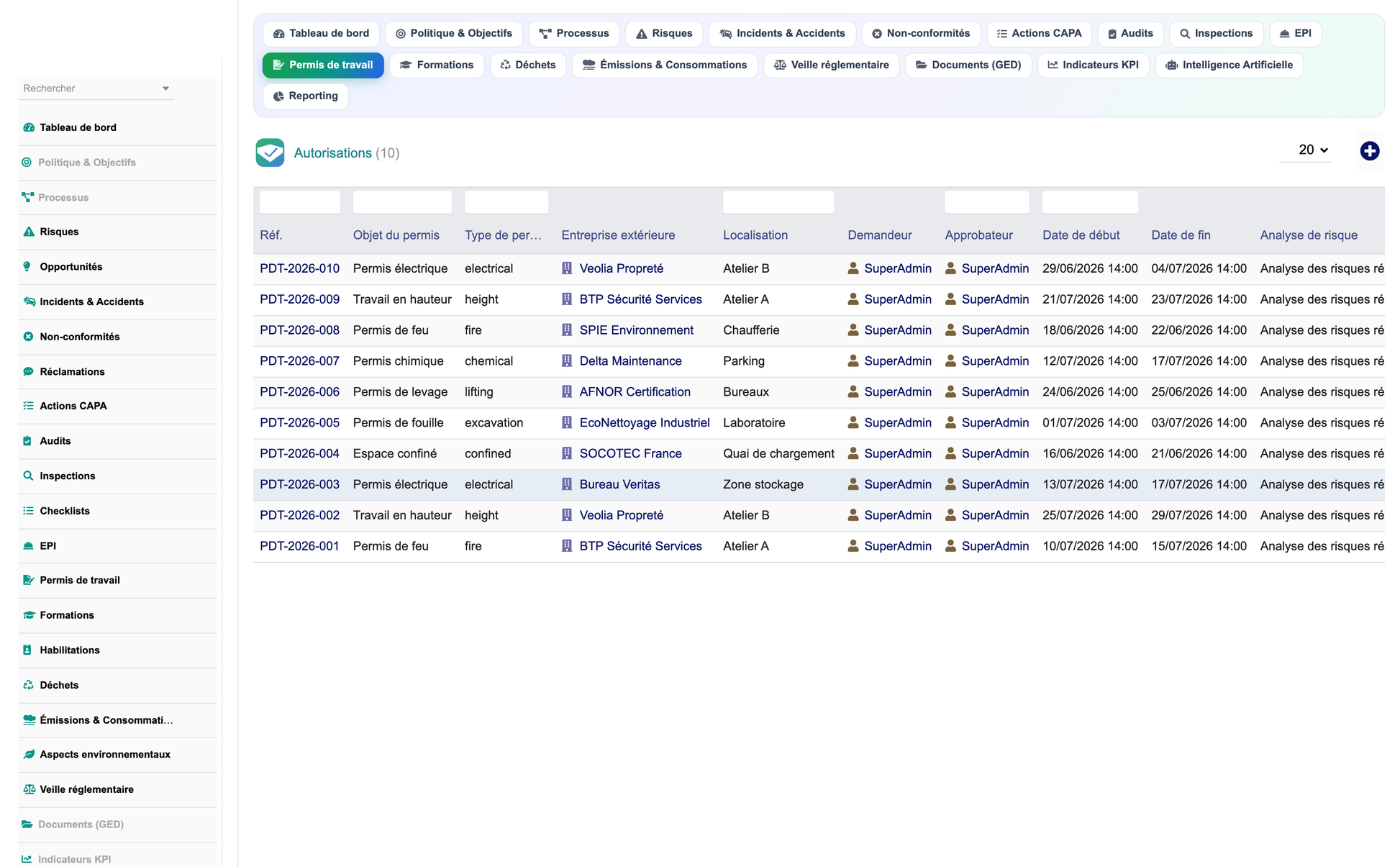Click the 01/07/2026 14:00 start date cell
The image size is (1400, 867).
[x=1090, y=423]
